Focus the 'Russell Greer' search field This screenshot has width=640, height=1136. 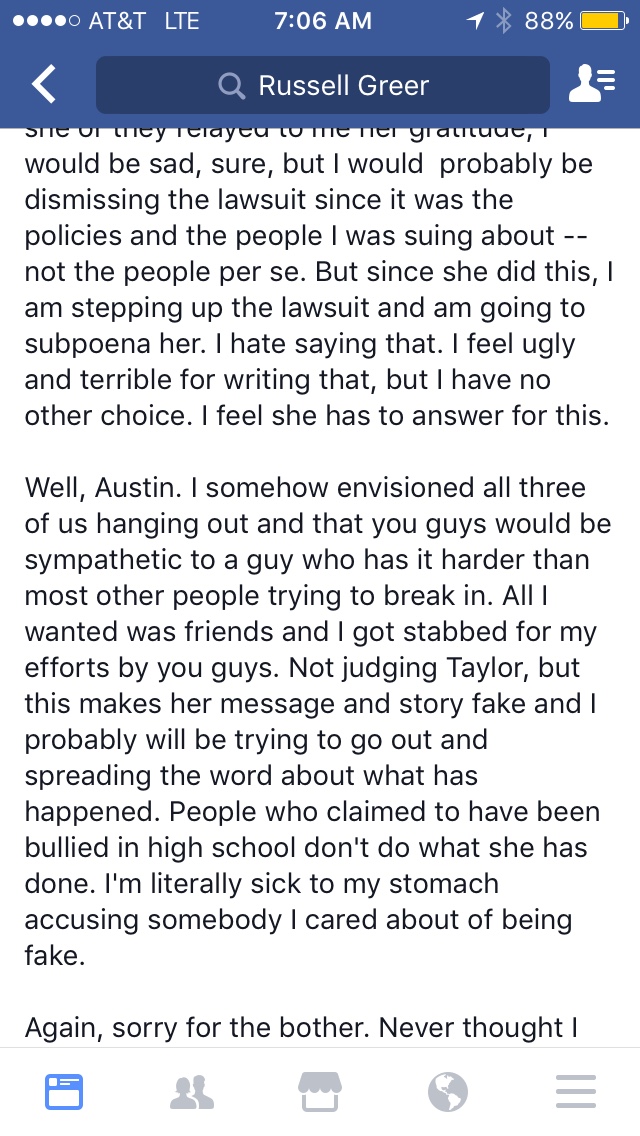(x=323, y=85)
